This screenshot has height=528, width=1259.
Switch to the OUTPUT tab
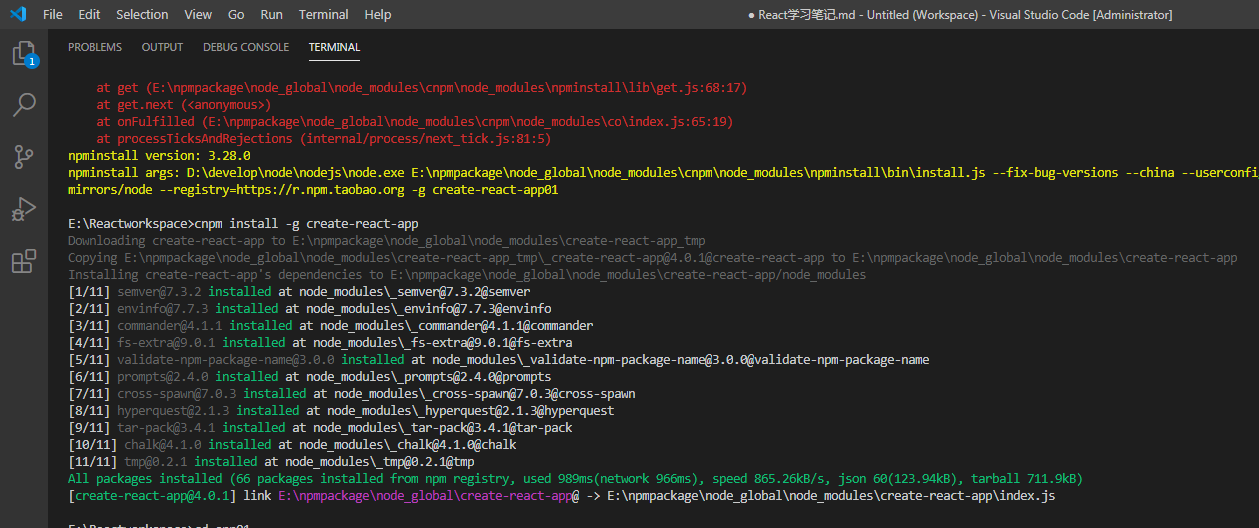click(x=162, y=47)
